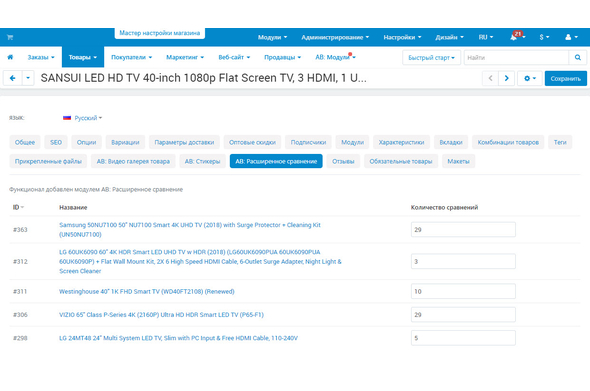Open the LG 60UK6090 product link
Screen dimensions: 590x391
[x=200, y=262]
